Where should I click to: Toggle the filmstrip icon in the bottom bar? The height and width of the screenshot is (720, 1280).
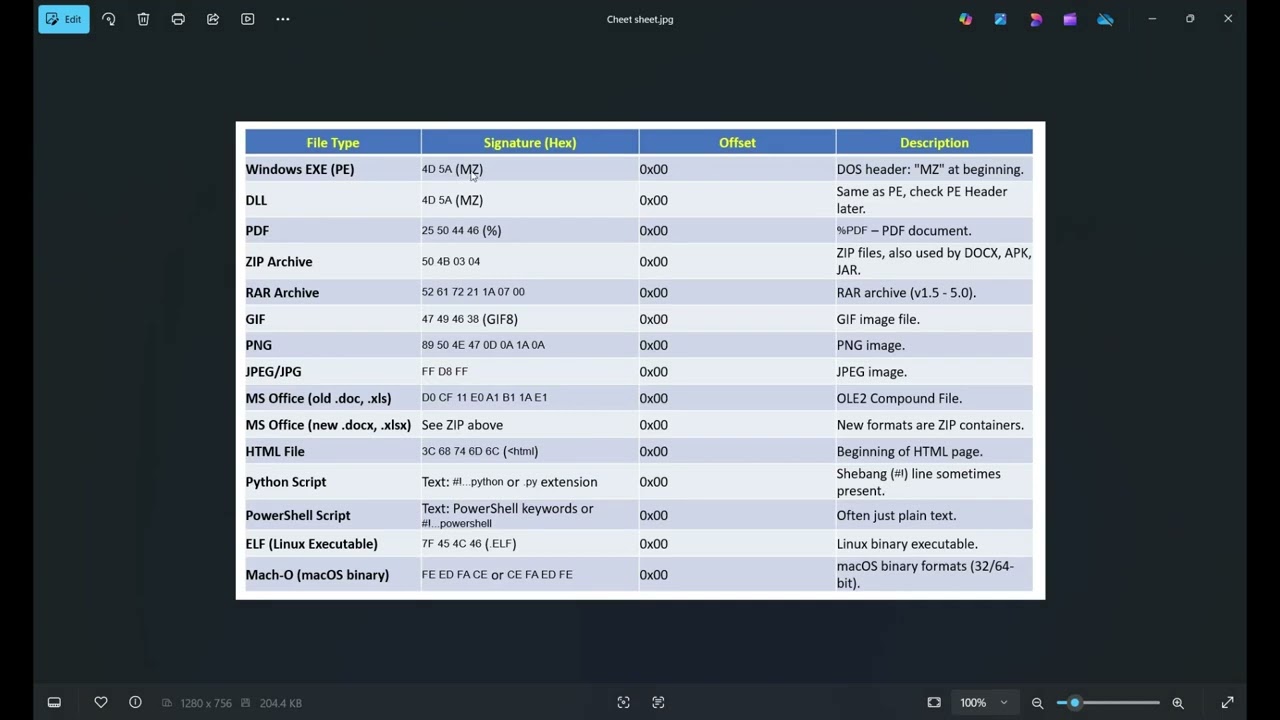point(54,702)
